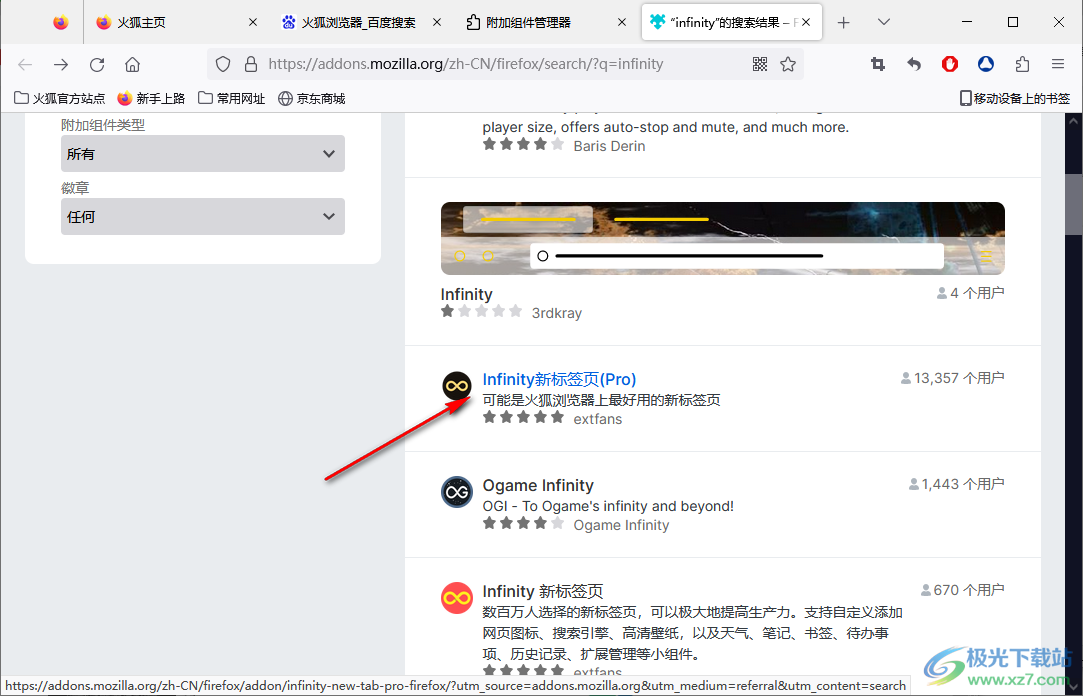The height and width of the screenshot is (696, 1083).
Task: Click the 13,357 个用户 count
Action: click(x=952, y=378)
